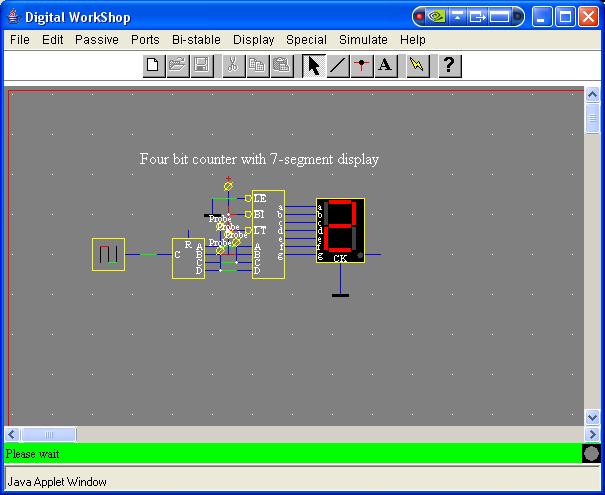Click the Open folder toolbar icon

pos(177,66)
